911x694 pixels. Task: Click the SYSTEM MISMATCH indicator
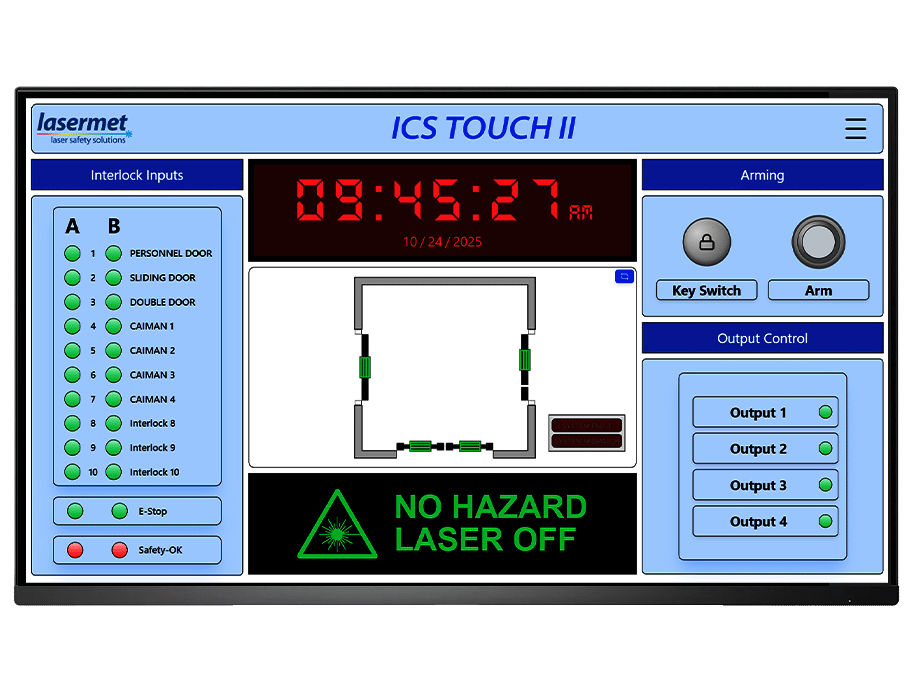[586, 440]
